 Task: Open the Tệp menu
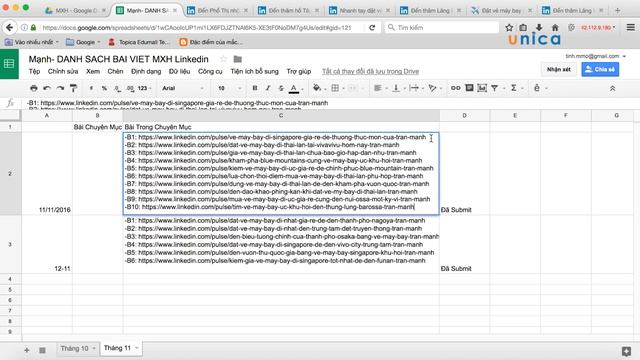[x=34, y=71]
